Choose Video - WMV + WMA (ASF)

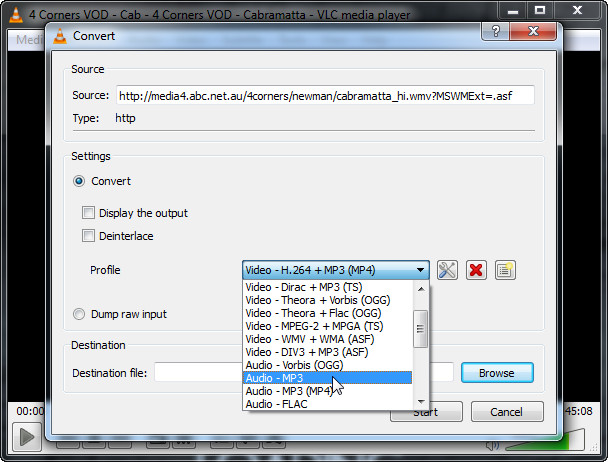pos(327,339)
